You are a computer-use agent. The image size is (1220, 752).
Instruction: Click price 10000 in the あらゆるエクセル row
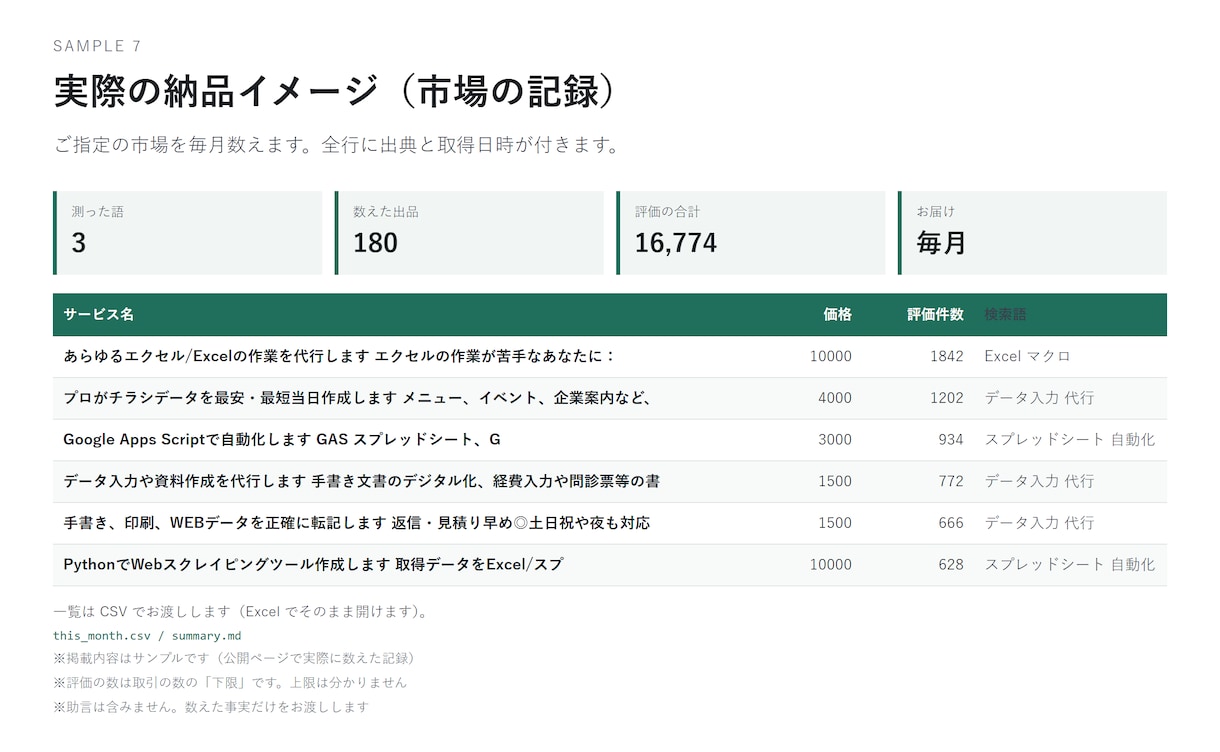tap(831, 356)
